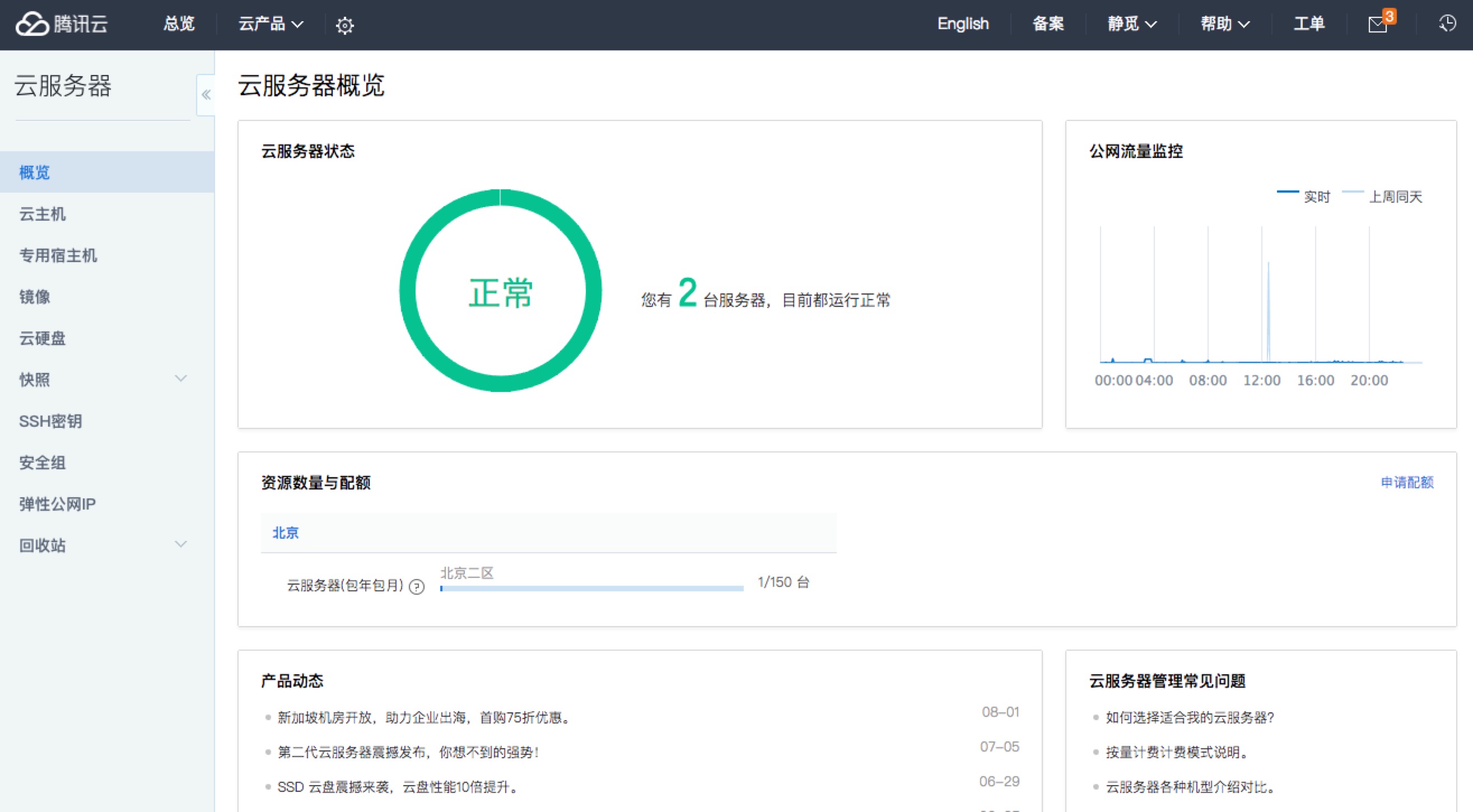Open the gear settings icon in navbar
1473x812 pixels.
(344, 25)
